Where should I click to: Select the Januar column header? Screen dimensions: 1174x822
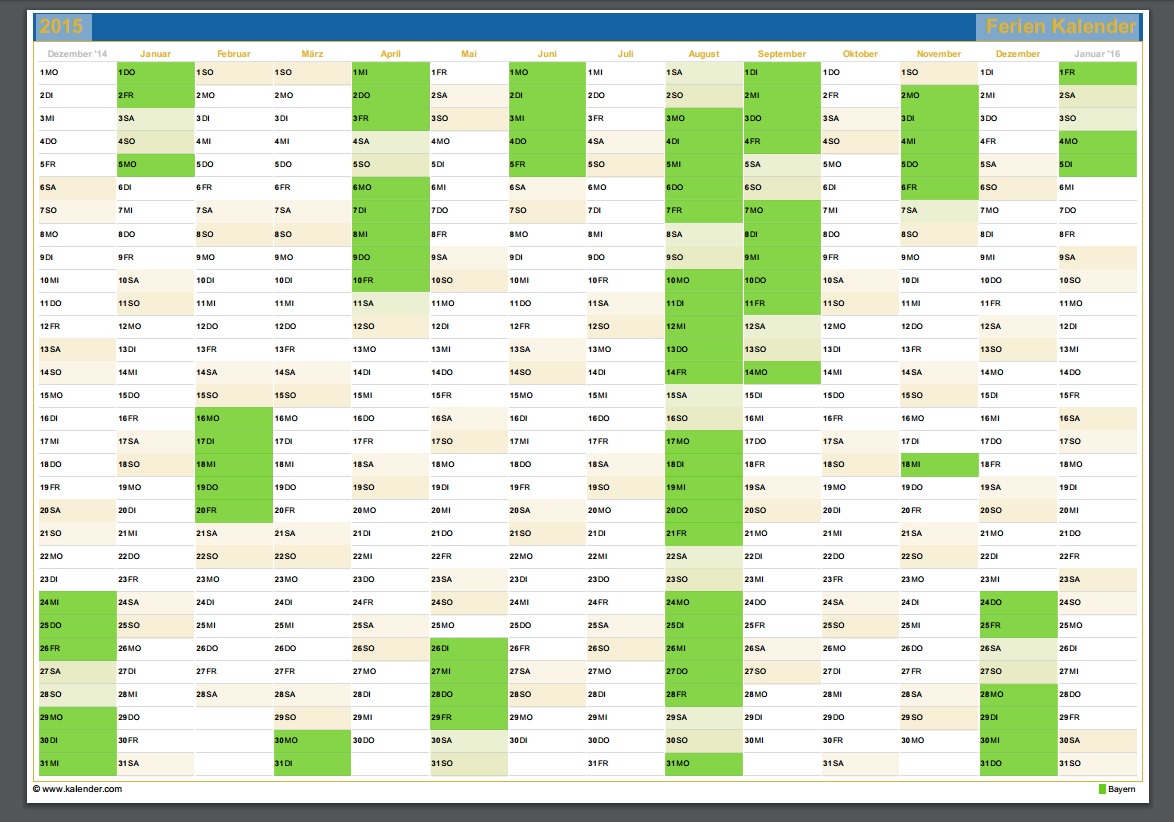click(x=155, y=54)
